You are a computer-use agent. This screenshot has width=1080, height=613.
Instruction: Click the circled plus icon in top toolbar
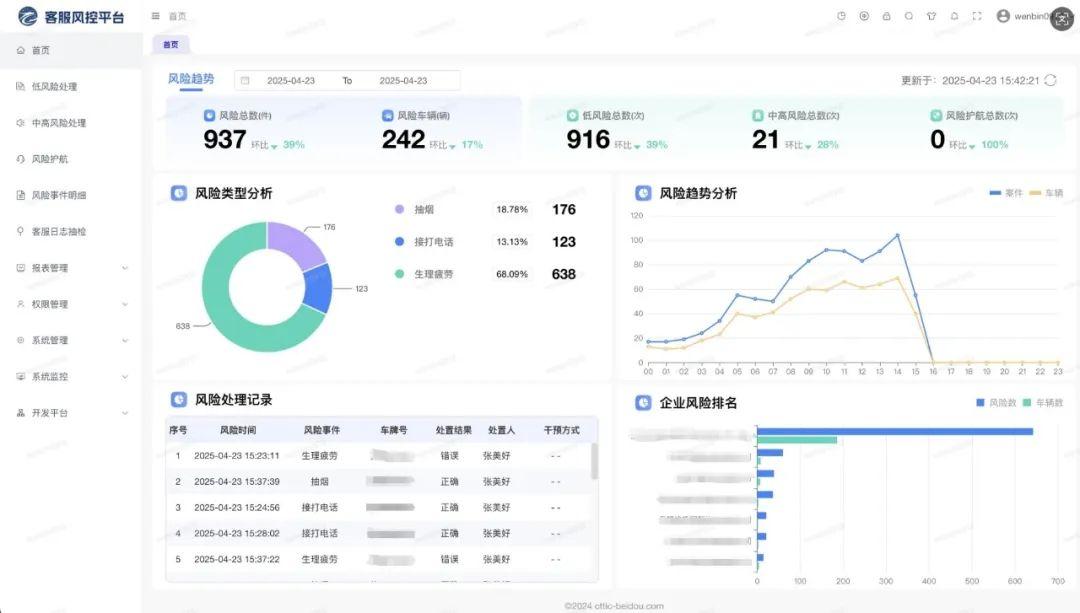pyautogui.click(x=864, y=16)
